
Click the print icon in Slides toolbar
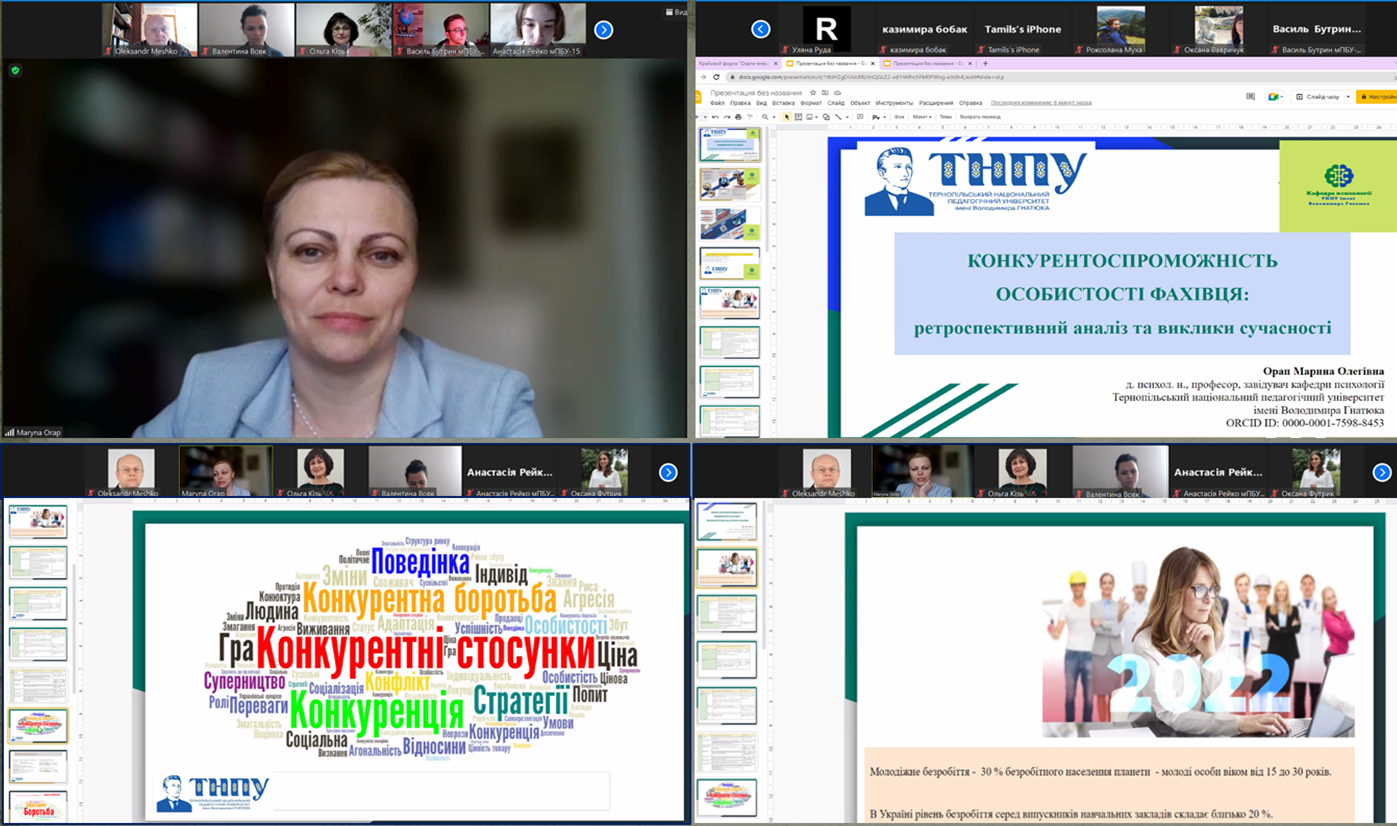738,117
